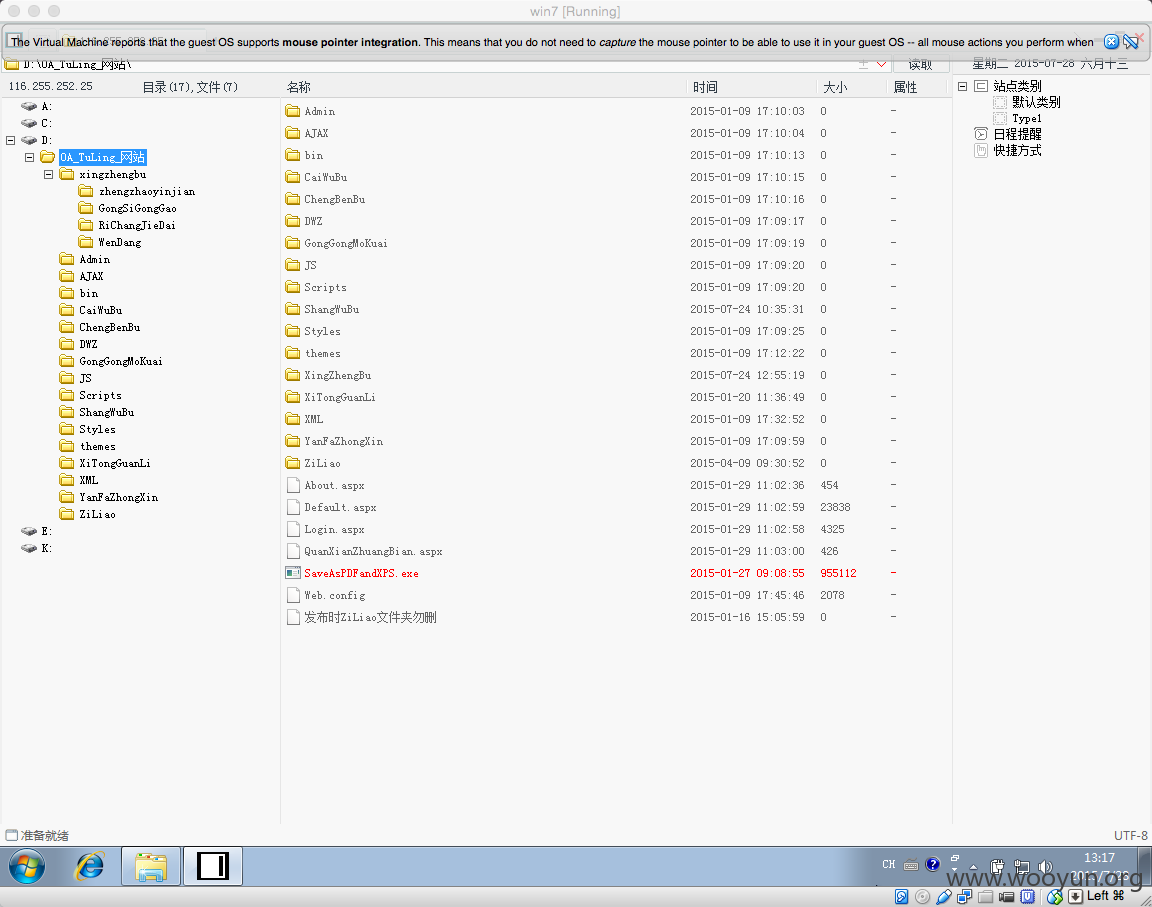Click VirtualBox network adapters status icon

[965, 896]
